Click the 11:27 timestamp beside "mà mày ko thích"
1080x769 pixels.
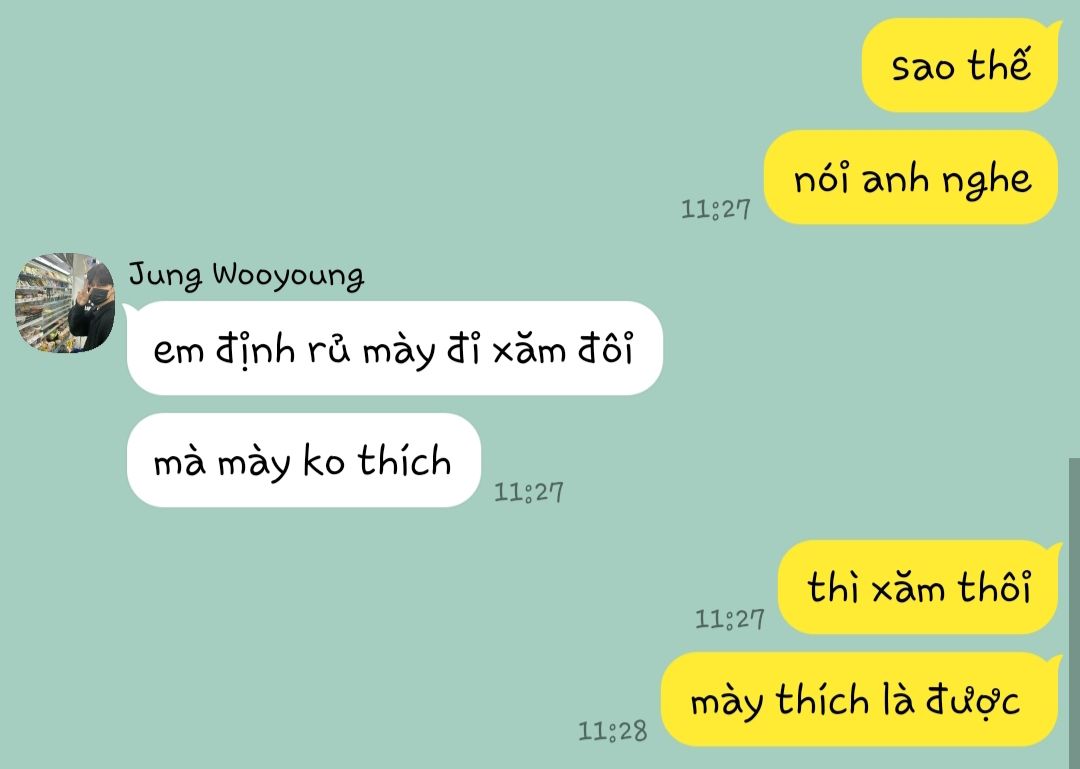(529, 492)
